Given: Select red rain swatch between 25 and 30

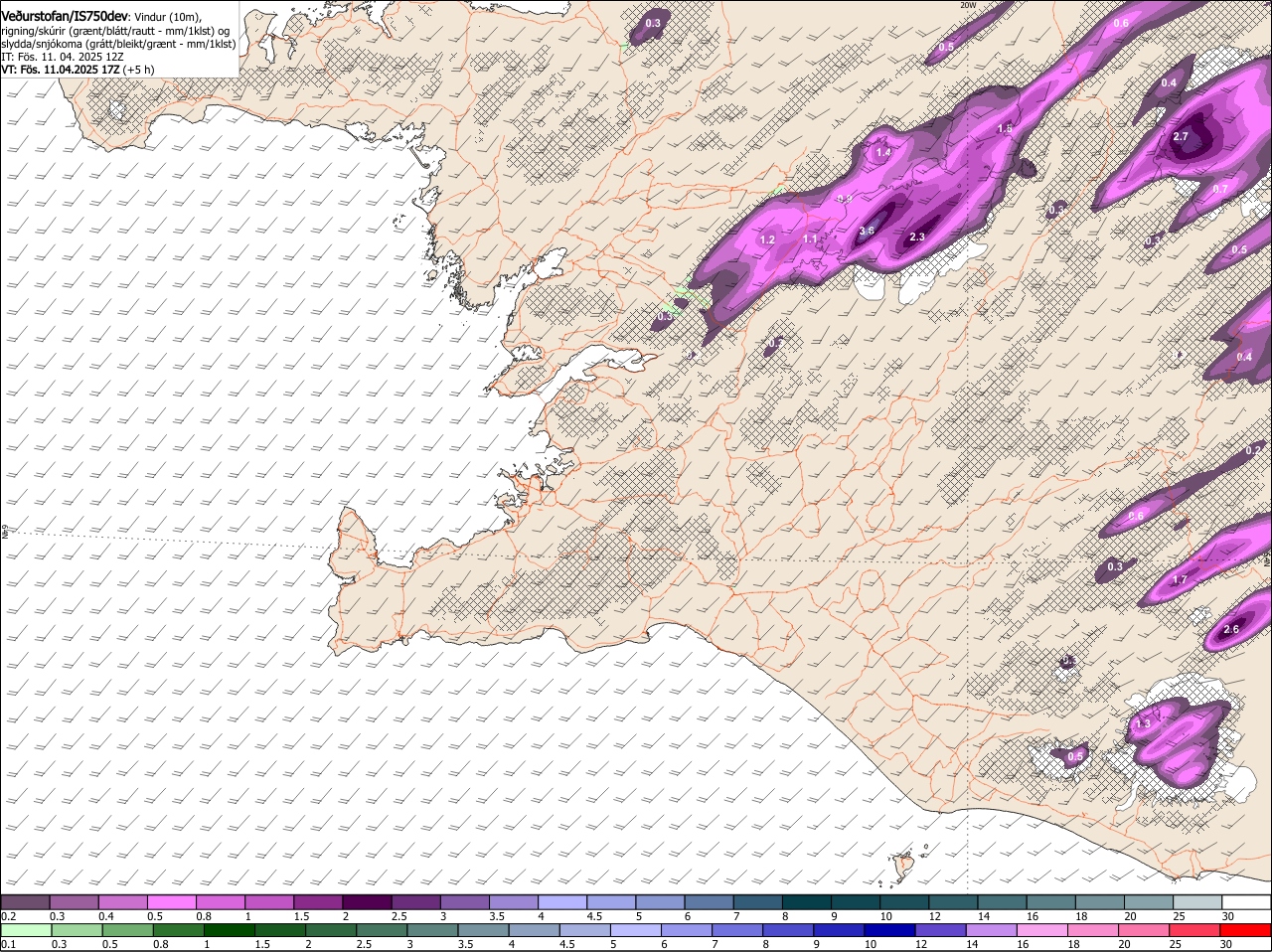Looking at the screenshot, I should pyautogui.click(x=1195, y=930).
